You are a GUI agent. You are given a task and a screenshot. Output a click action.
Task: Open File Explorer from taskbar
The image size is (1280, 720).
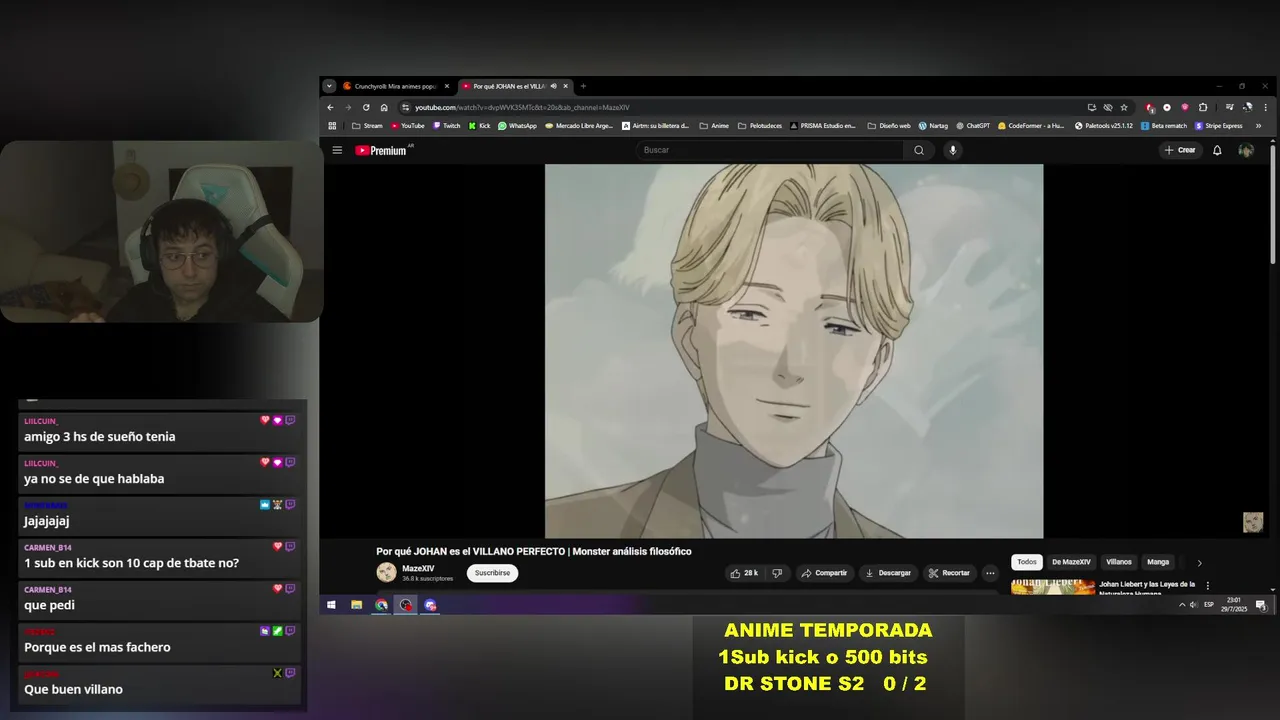click(356, 605)
